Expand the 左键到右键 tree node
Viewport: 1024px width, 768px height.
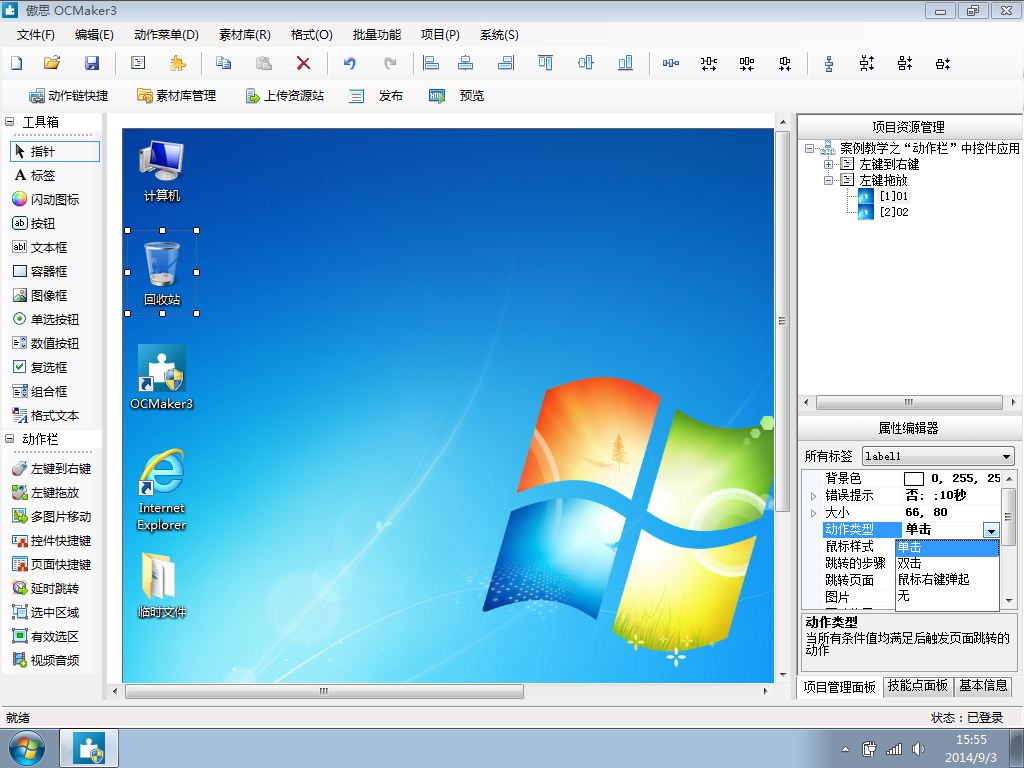828,164
